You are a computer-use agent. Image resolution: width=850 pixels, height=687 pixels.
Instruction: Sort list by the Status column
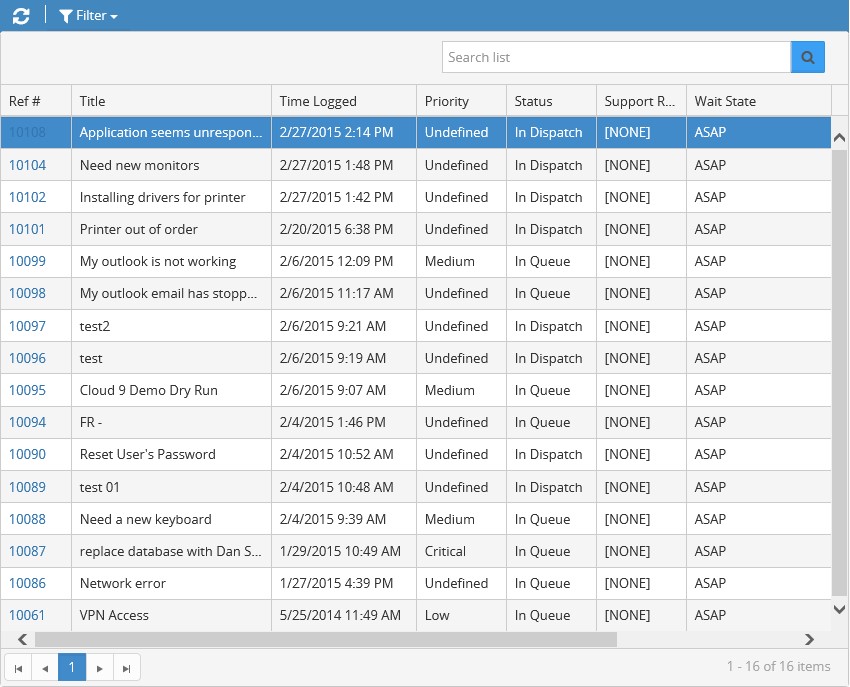533,101
